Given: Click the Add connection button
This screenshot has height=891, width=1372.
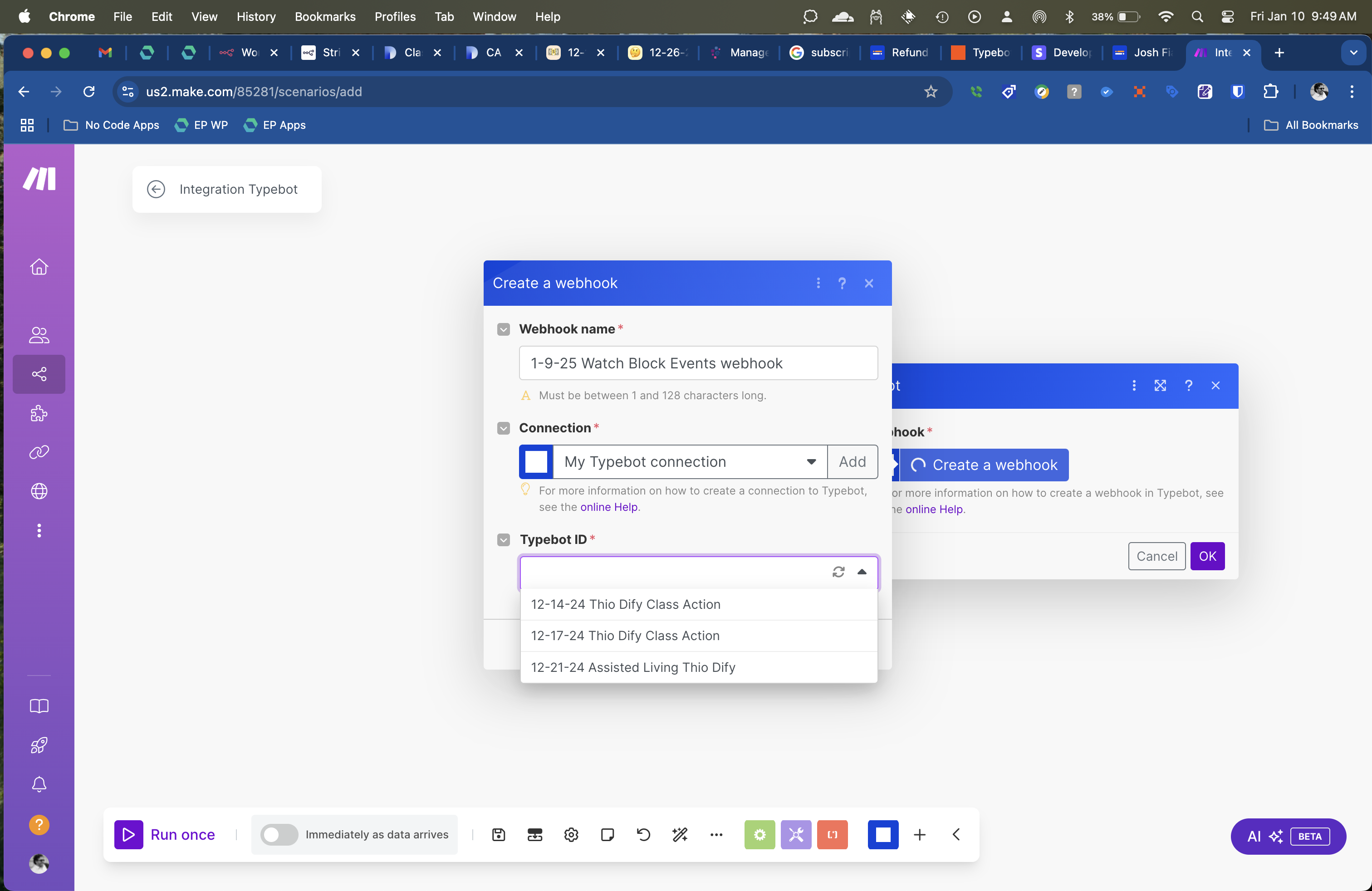Looking at the screenshot, I should click(852, 462).
